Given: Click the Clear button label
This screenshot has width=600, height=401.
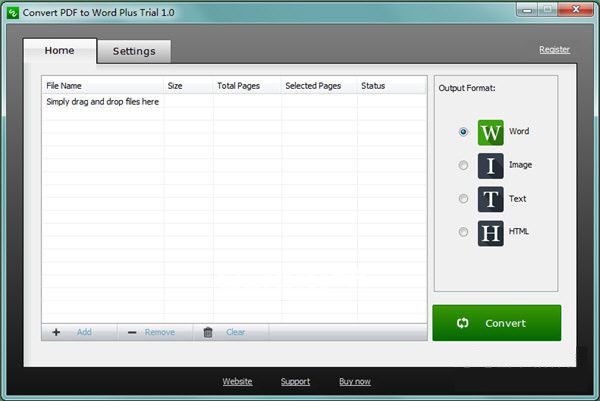Looking at the screenshot, I should (235, 332).
